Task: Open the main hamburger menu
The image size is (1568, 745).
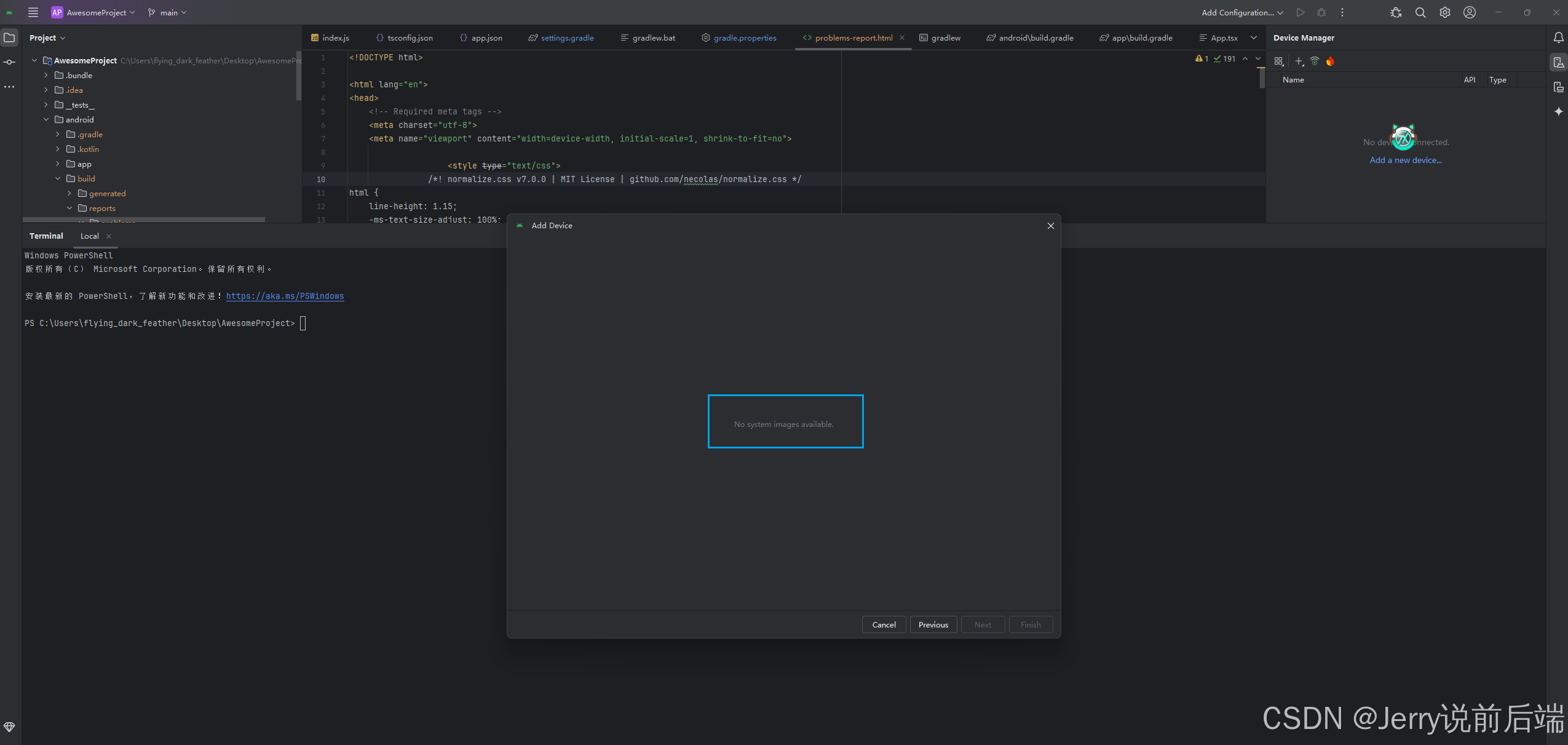Action: coord(33,12)
